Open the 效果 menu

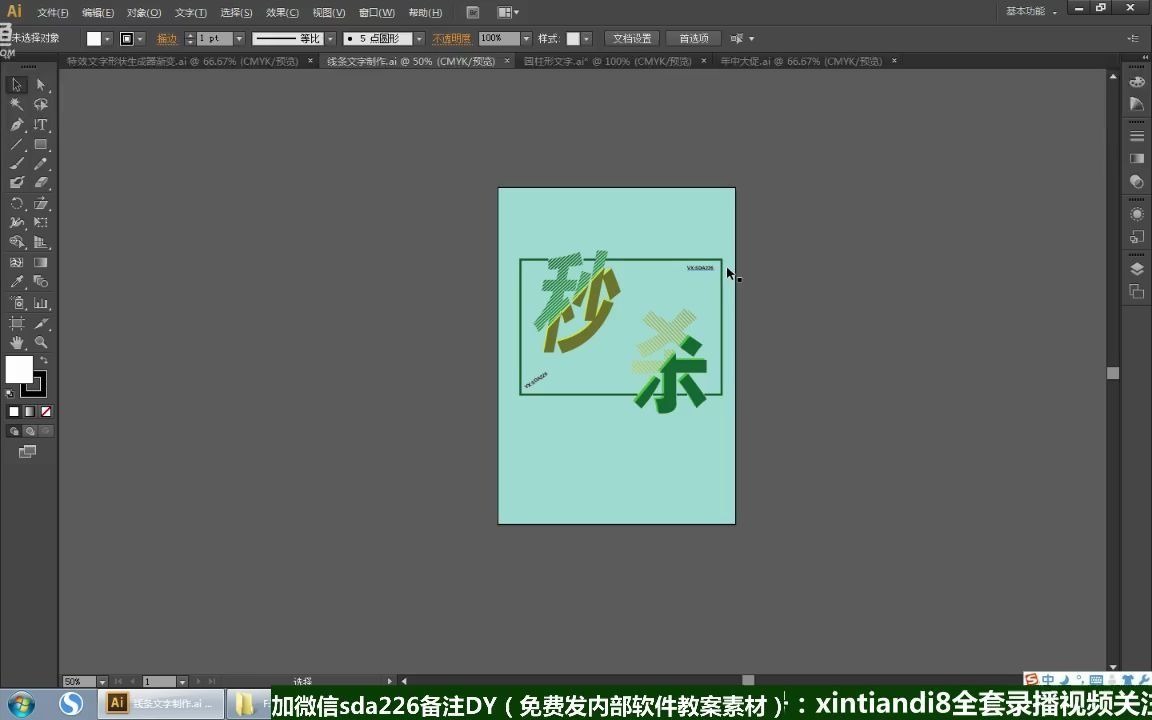tap(283, 12)
